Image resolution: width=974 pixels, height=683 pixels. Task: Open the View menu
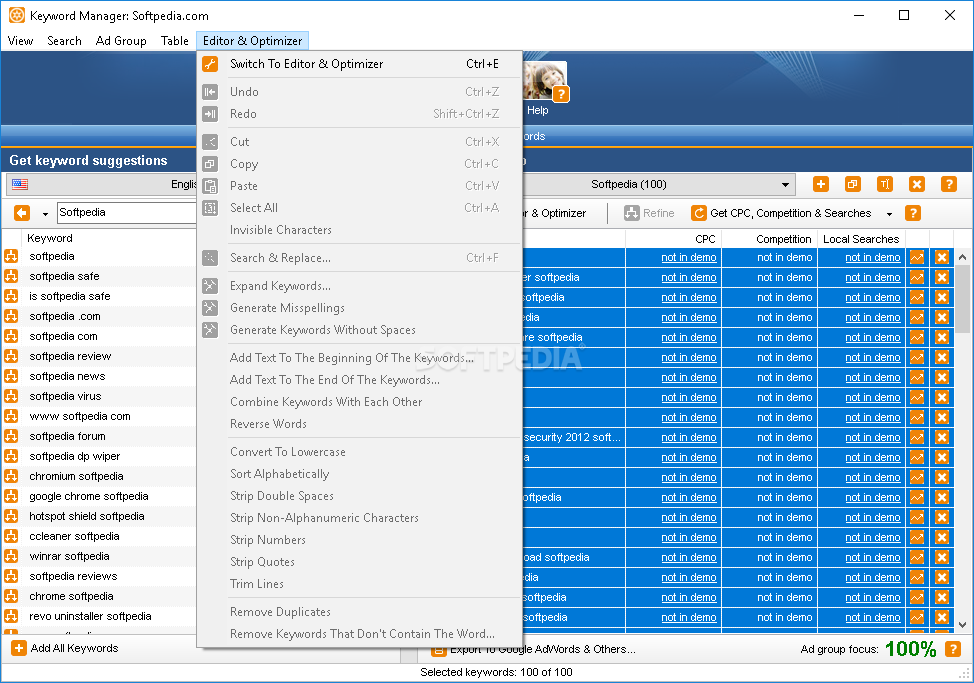point(20,41)
